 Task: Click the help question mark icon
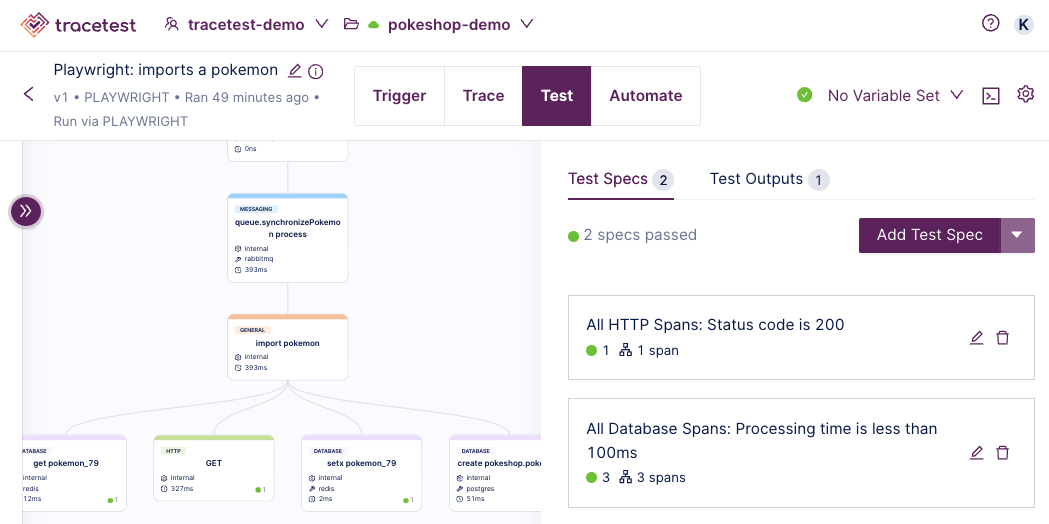click(990, 23)
